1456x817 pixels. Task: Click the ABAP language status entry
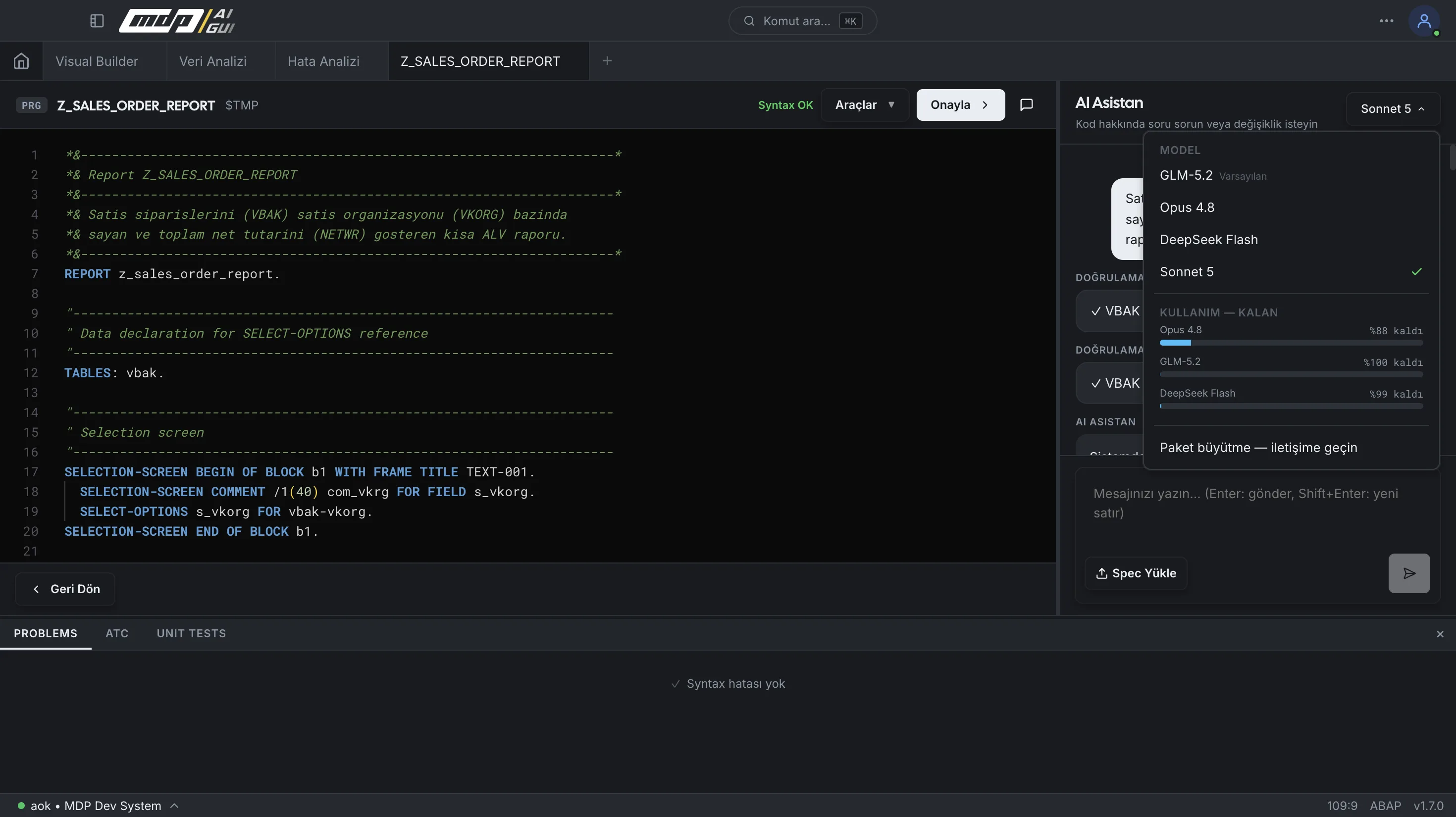(1385, 806)
